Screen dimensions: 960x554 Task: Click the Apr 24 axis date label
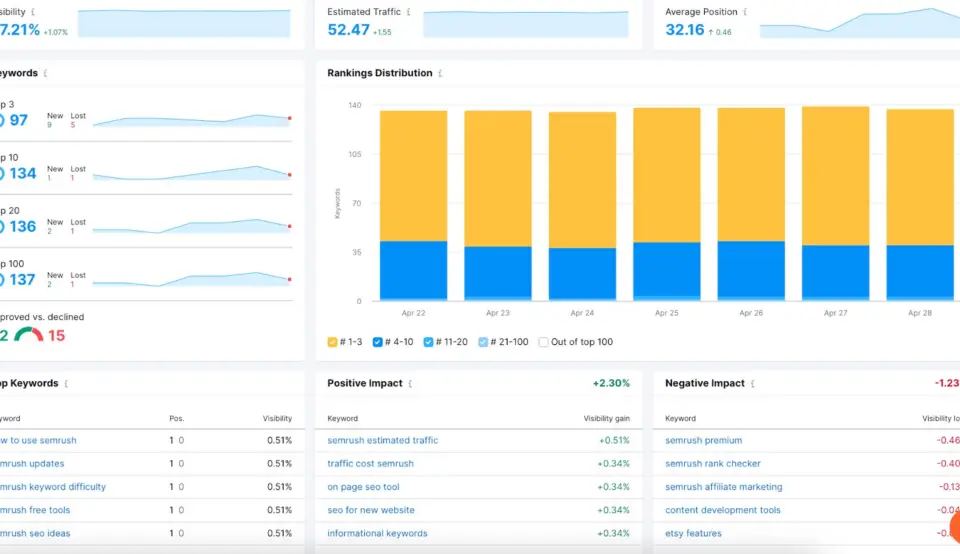coord(582,313)
